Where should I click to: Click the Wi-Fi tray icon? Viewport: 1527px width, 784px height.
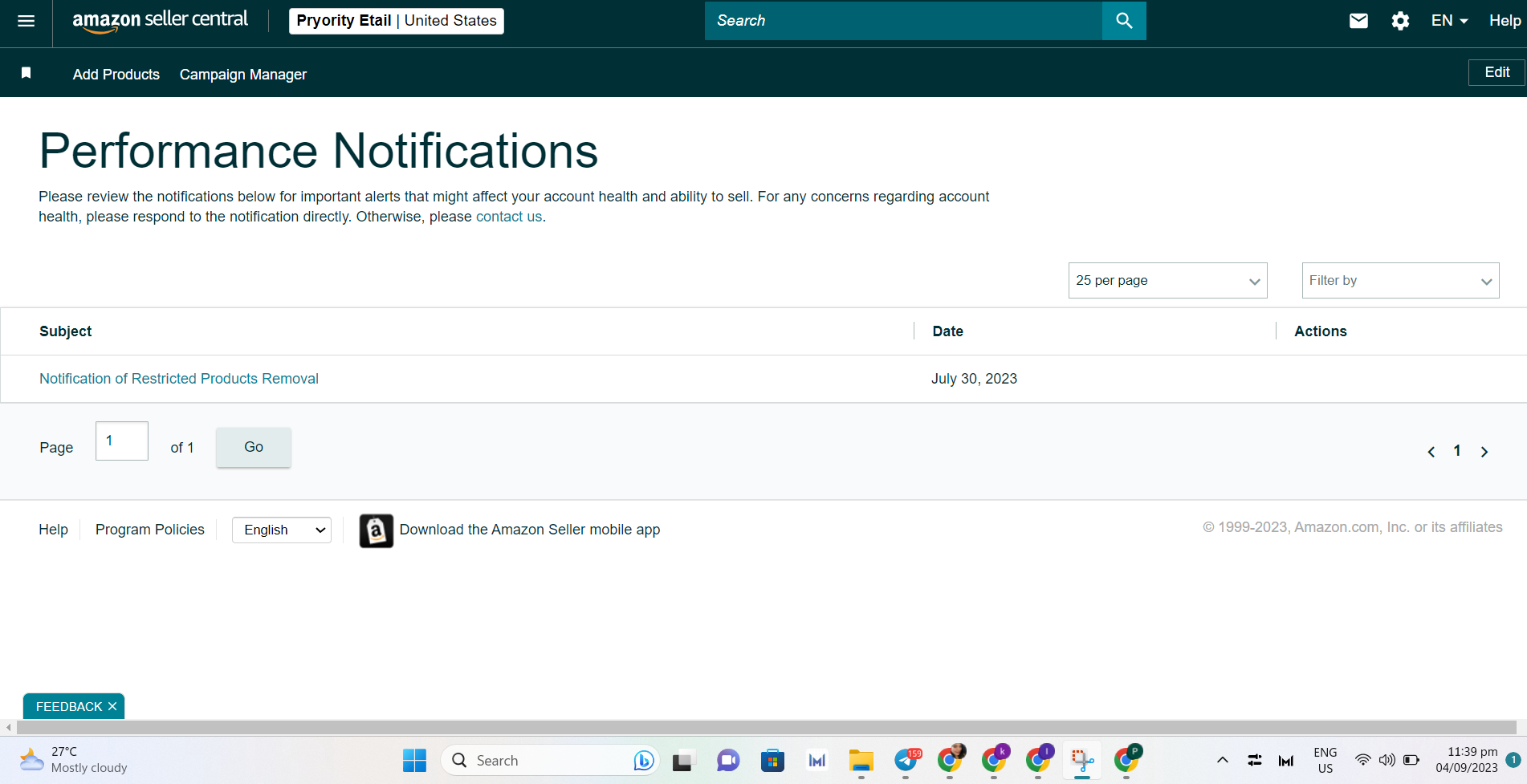(1362, 760)
